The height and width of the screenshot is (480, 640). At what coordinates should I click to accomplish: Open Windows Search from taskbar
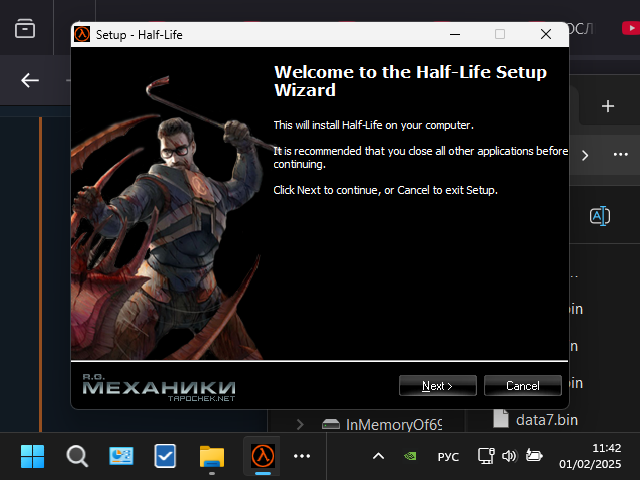tap(77, 456)
